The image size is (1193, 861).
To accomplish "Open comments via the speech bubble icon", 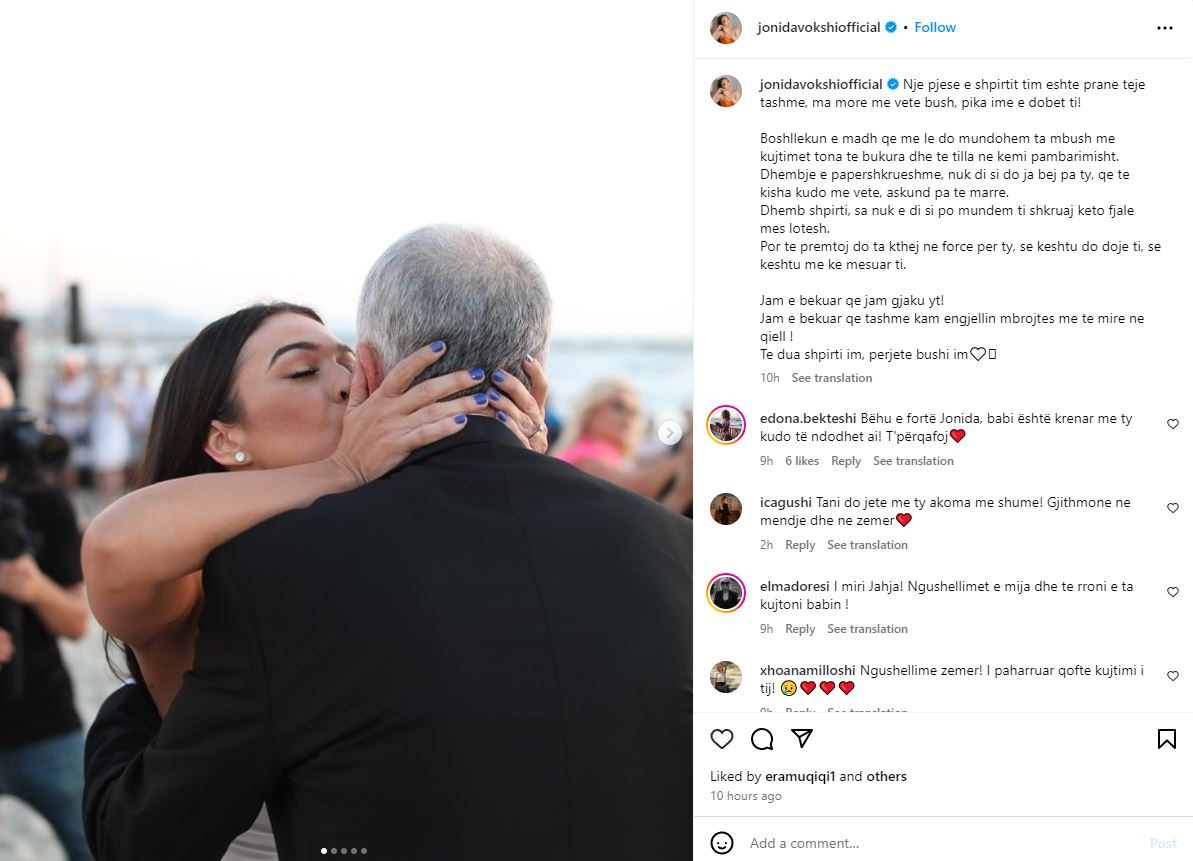I will [x=762, y=739].
